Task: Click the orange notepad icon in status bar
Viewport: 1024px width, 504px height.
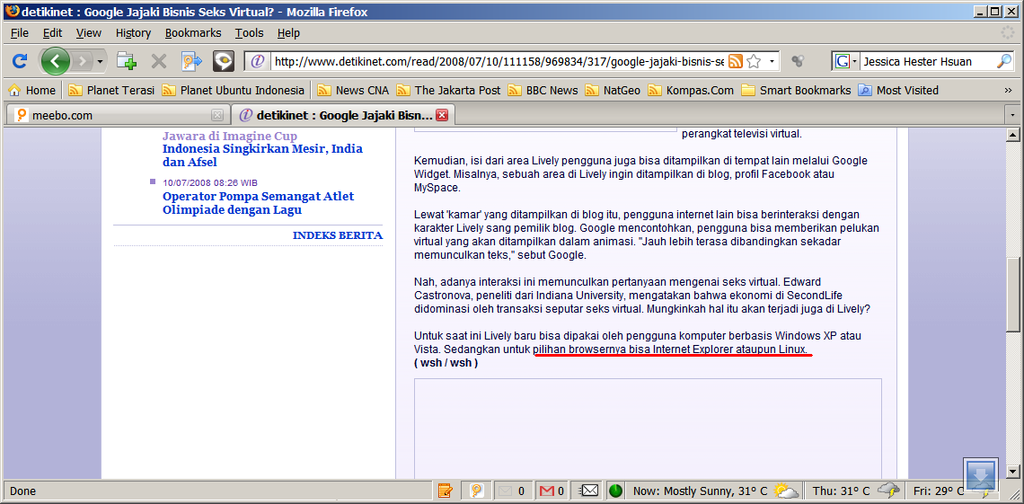Action: [445, 490]
